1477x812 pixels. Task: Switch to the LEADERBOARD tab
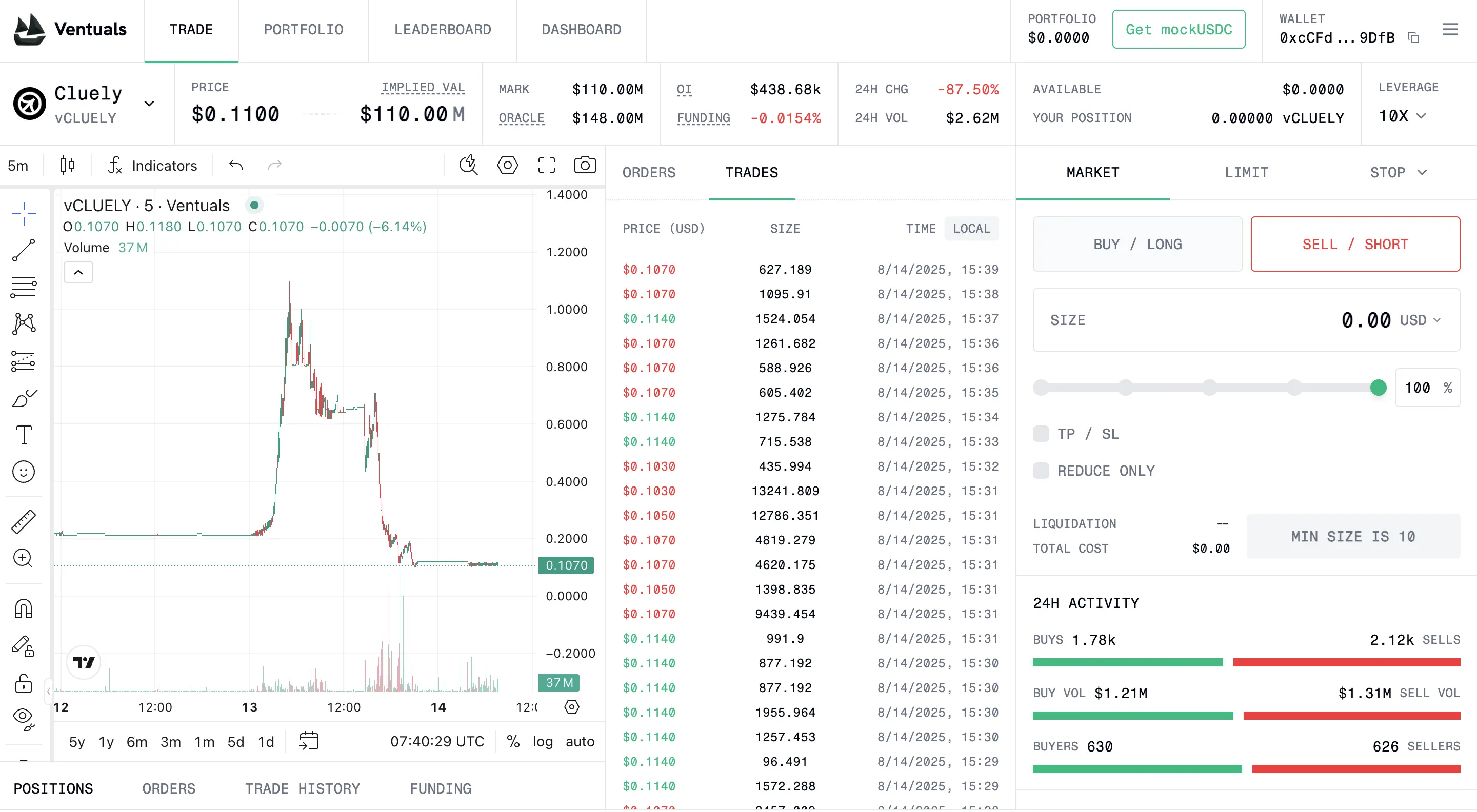click(x=442, y=30)
